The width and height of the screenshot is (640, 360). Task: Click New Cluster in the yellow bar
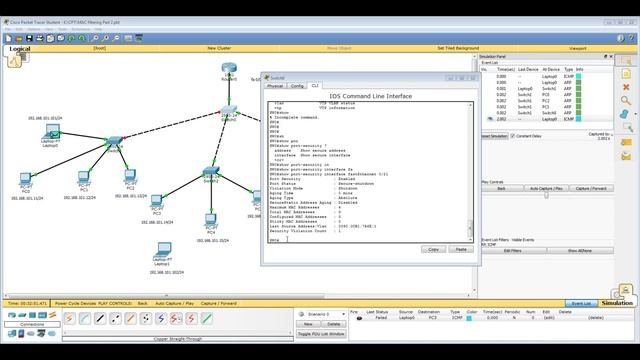tap(219, 48)
